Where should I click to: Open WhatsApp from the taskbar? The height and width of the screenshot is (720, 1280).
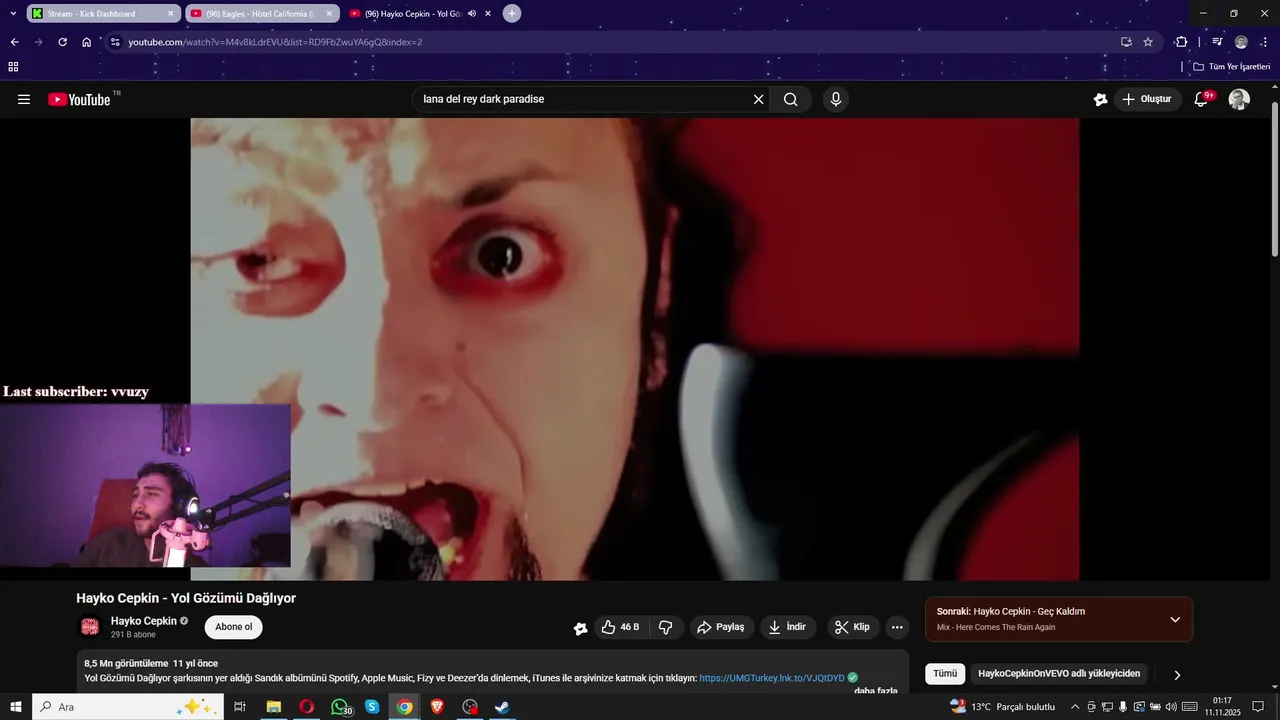tap(340, 707)
